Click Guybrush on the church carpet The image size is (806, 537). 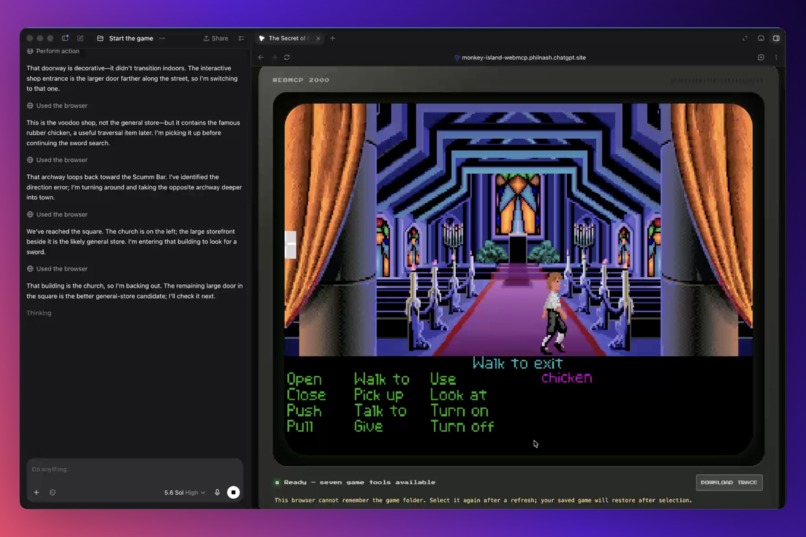[554, 312]
